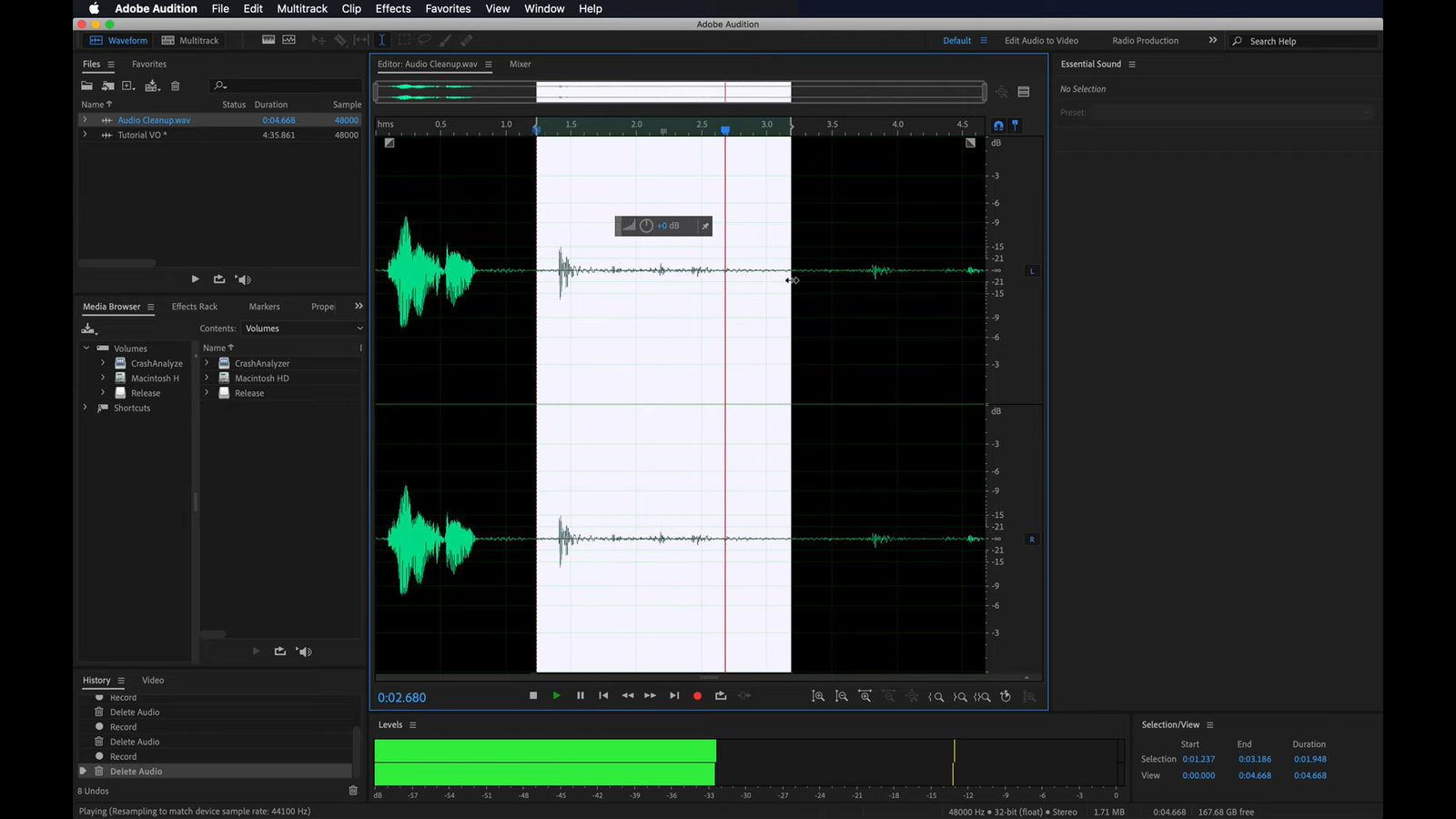Open File icon in Files panel
1456x819 pixels.
point(86,86)
